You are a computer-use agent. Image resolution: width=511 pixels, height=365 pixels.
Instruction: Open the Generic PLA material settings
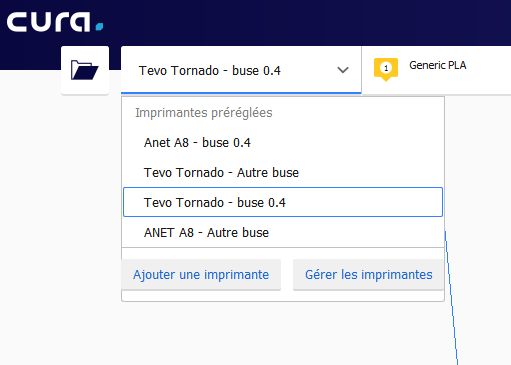click(x=437, y=65)
